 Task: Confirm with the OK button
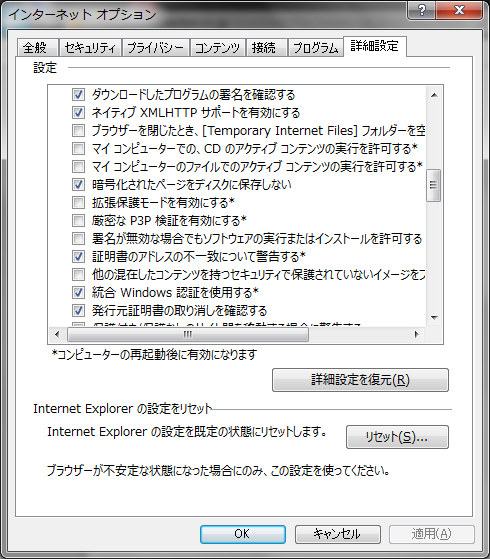[x=243, y=534]
